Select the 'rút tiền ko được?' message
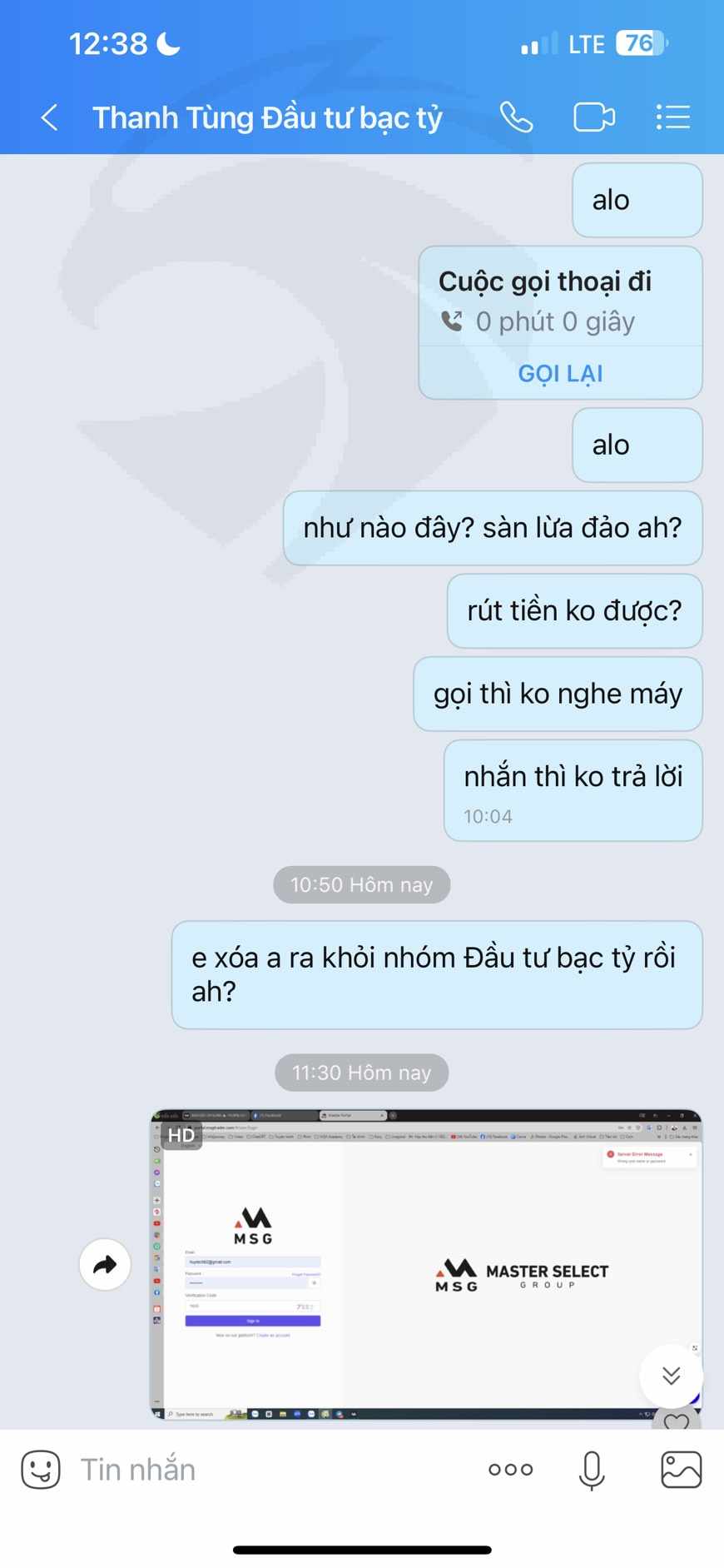The image size is (724, 1568). pyautogui.click(x=574, y=611)
